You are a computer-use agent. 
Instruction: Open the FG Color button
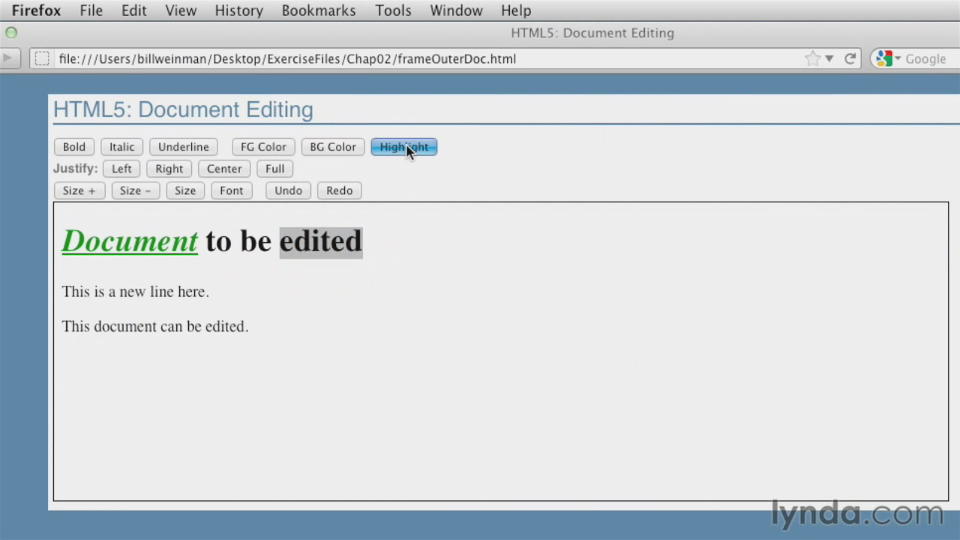pos(263,147)
